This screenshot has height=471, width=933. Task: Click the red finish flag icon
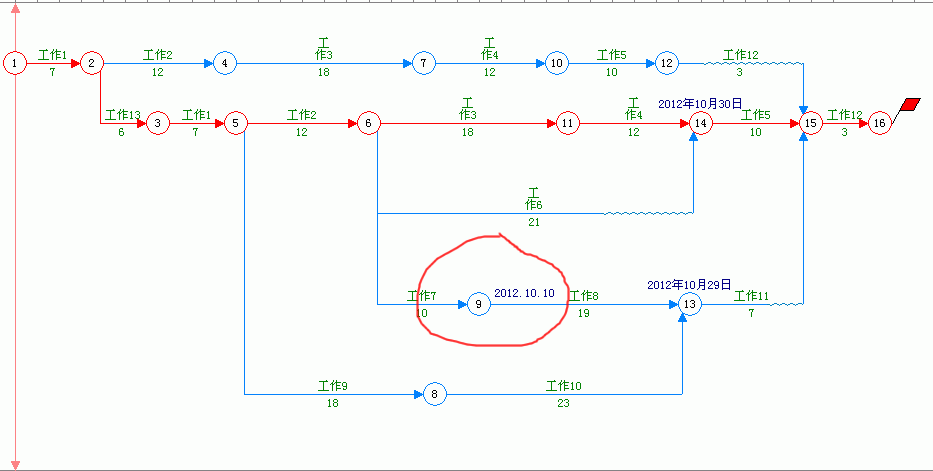click(x=910, y=104)
